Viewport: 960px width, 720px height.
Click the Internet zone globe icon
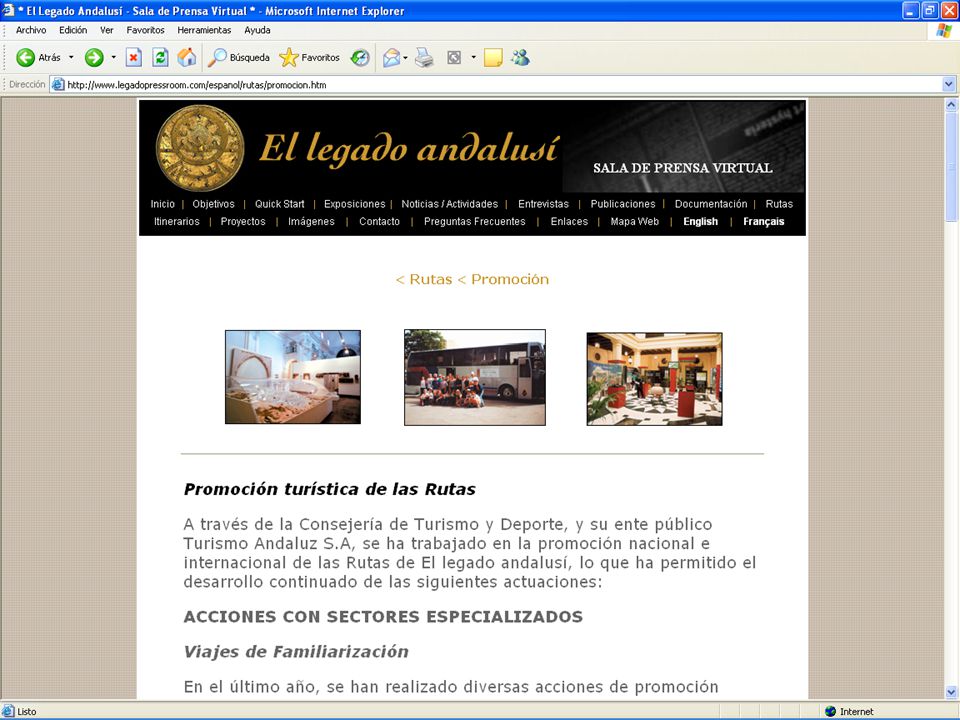(830, 711)
